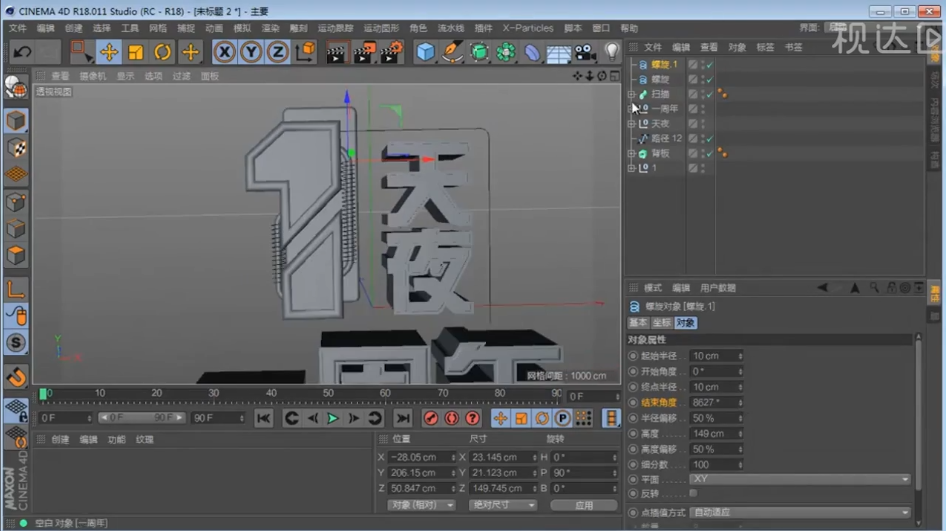Image resolution: width=946 pixels, height=531 pixels.
Task: Open viewport 摄像机 menu
Action: [x=92, y=76]
